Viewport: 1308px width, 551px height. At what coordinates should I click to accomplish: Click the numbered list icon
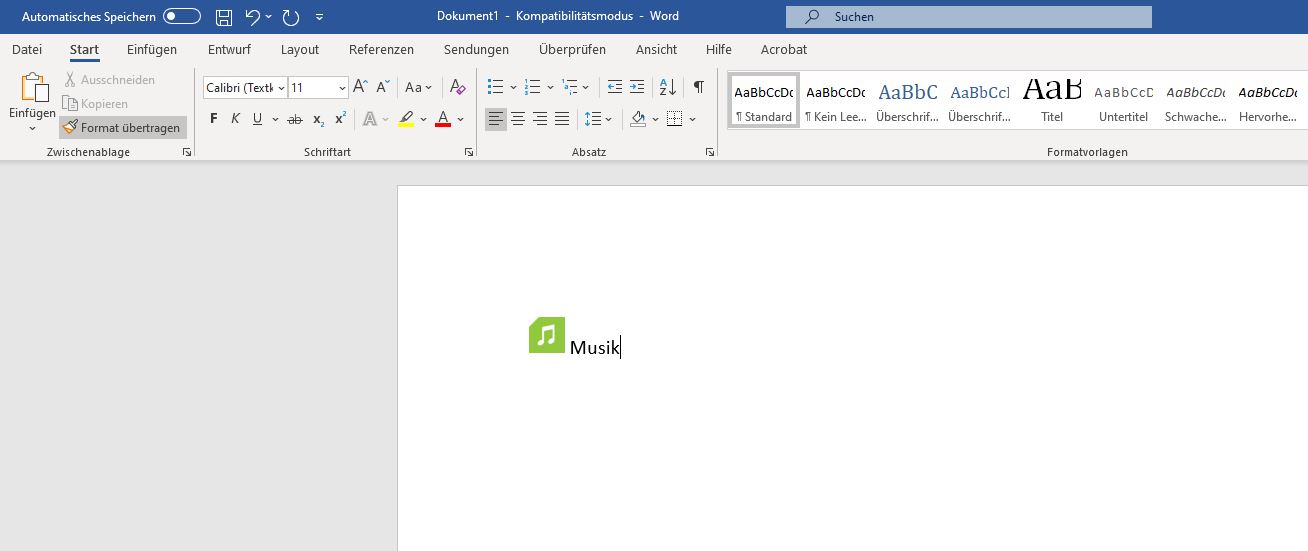coord(533,87)
